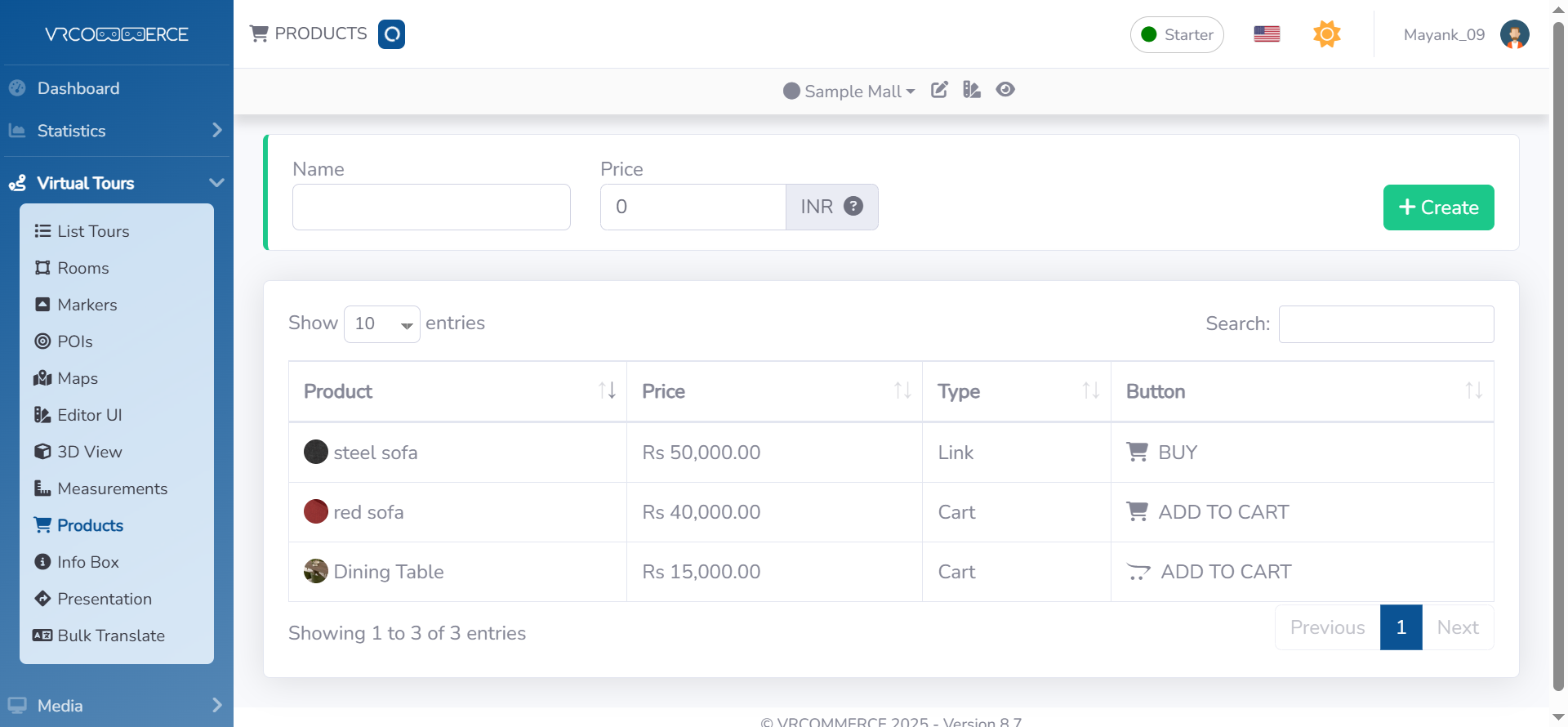Click the product Name input field

[x=431, y=207]
